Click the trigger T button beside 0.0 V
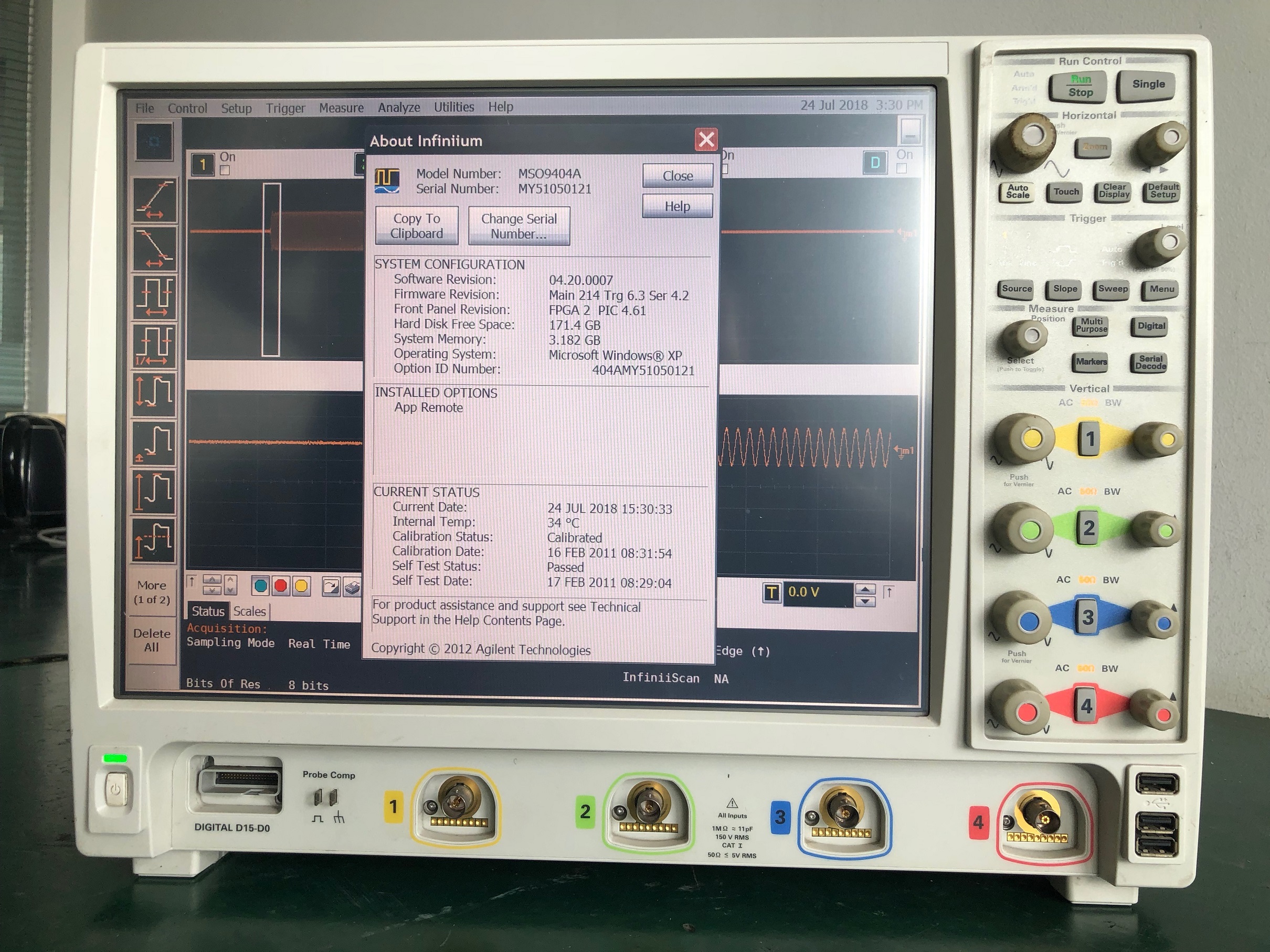1270x952 pixels. point(771,593)
